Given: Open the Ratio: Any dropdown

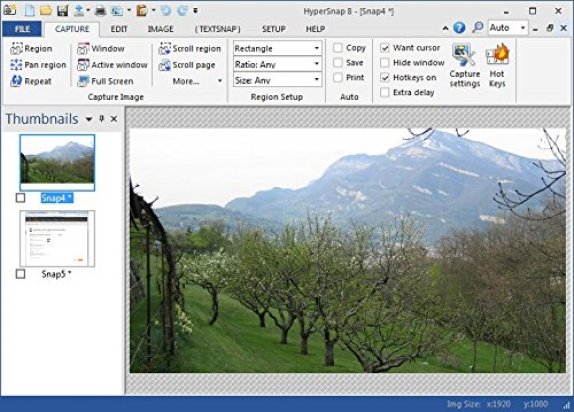Looking at the screenshot, I should pyautogui.click(x=277, y=64).
